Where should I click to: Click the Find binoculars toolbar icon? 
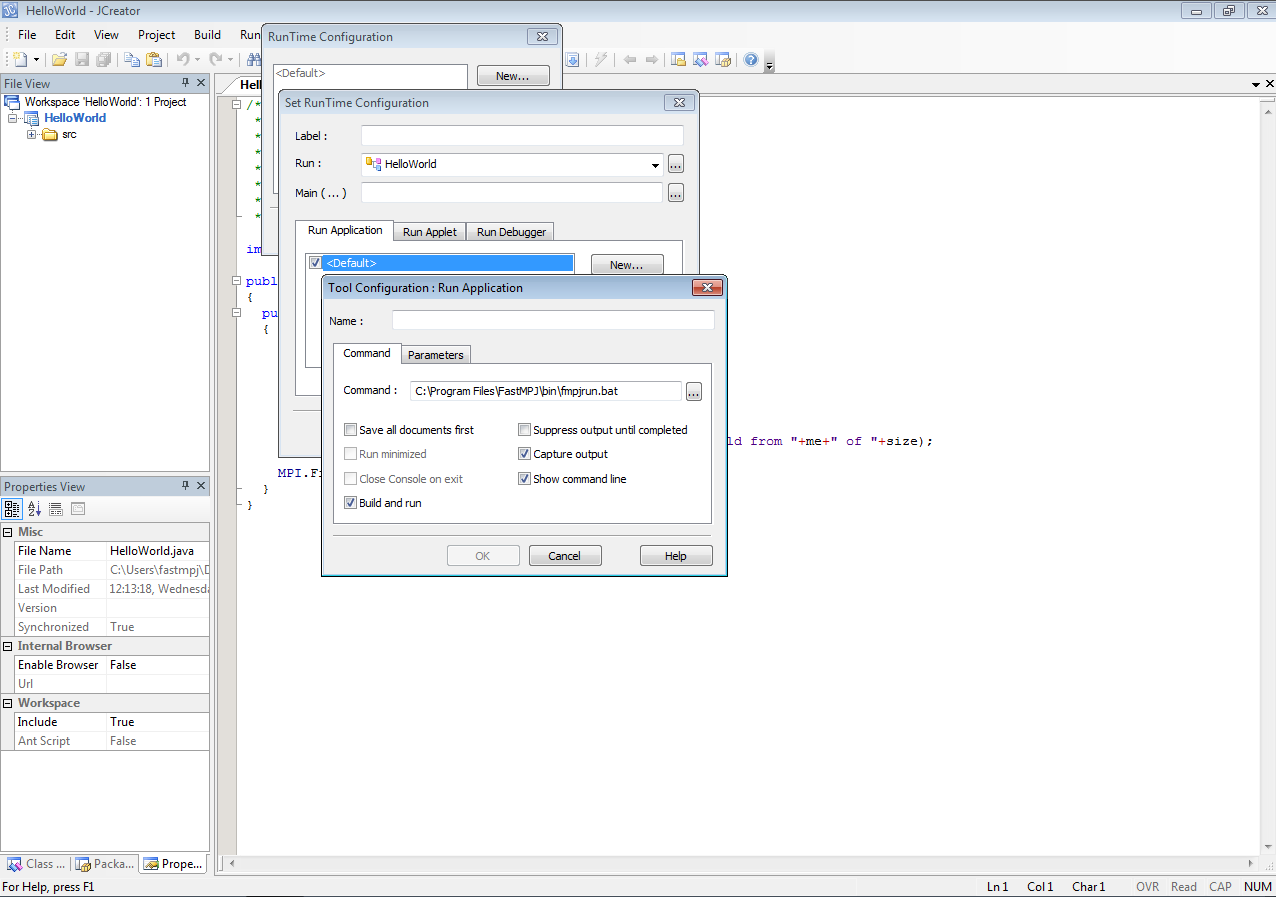254,60
